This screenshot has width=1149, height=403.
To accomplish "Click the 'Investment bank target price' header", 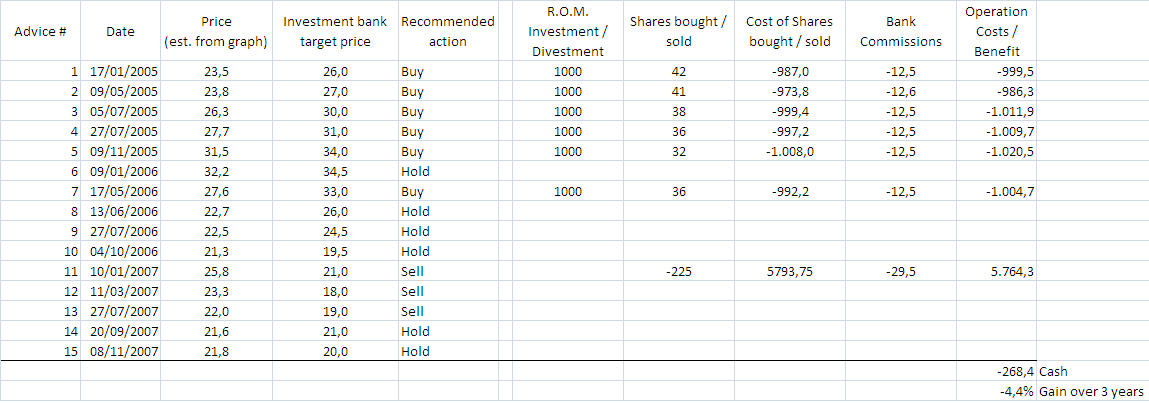I will coord(335,31).
